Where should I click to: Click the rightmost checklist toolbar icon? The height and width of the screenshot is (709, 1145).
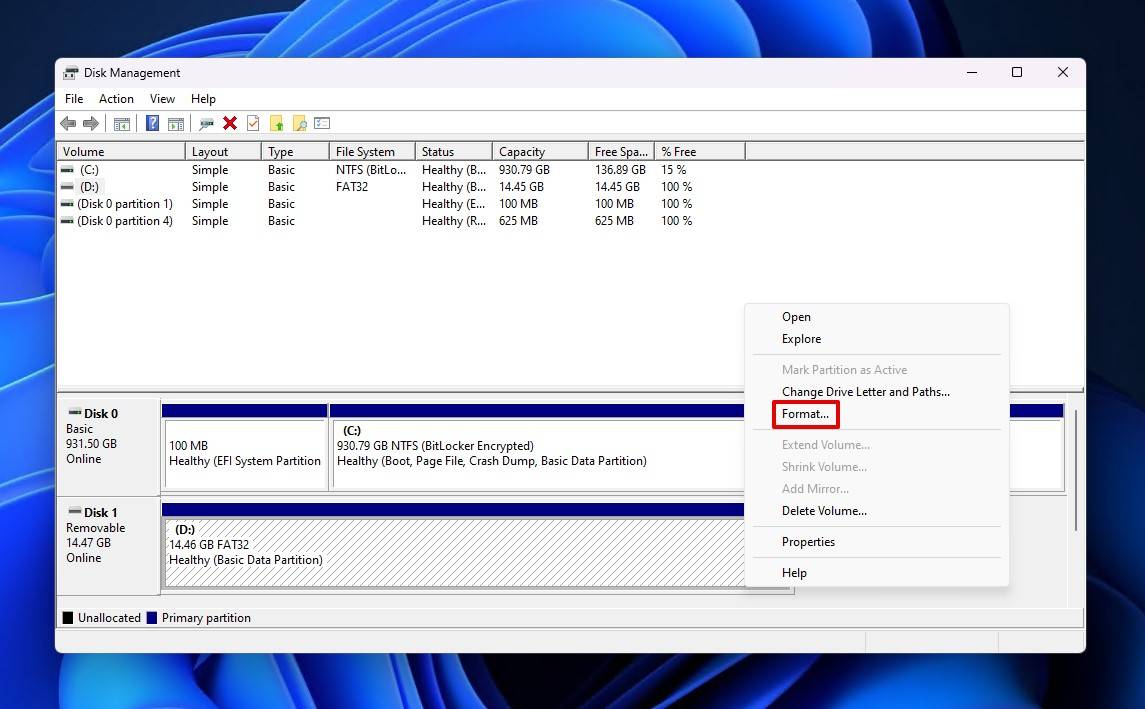pyautogui.click(x=322, y=123)
